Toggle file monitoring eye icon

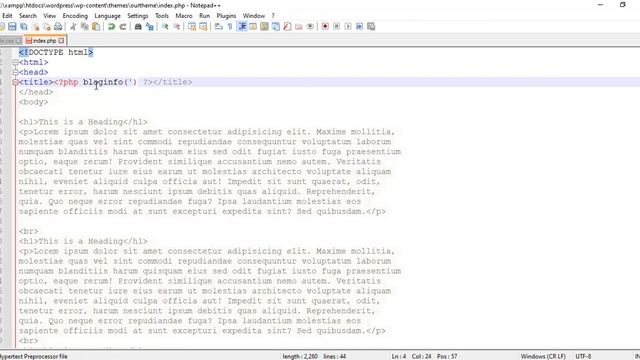(310, 27)
